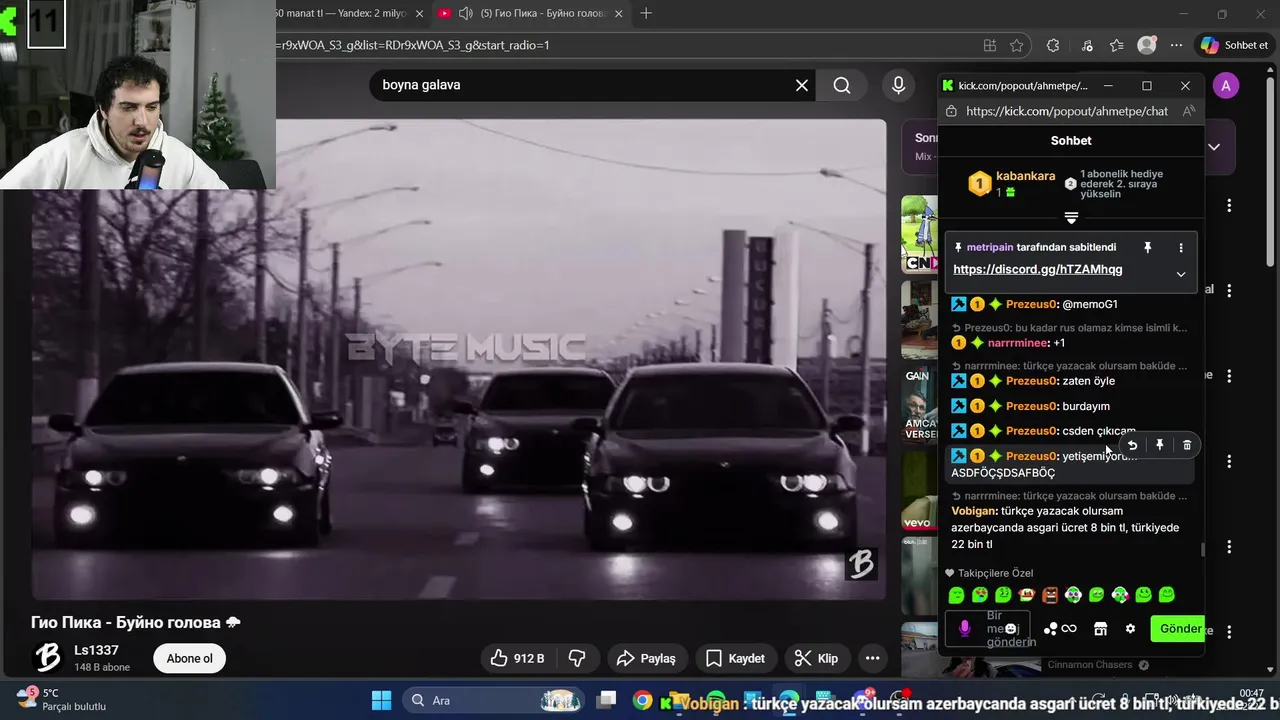
Task: Open Ls1337 channel avatar
Action: pos(47,657)
